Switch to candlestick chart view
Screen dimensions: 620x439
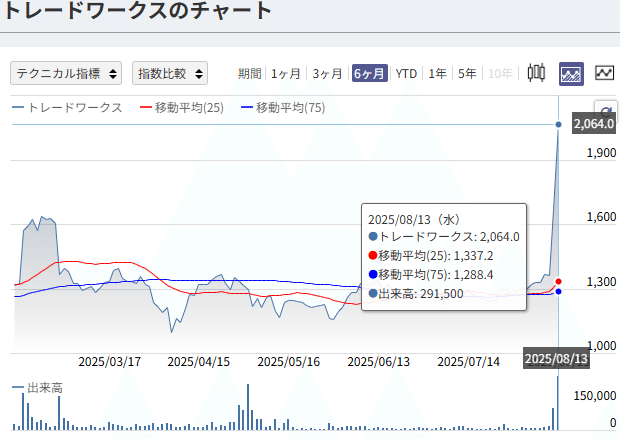tap(536, 73)
